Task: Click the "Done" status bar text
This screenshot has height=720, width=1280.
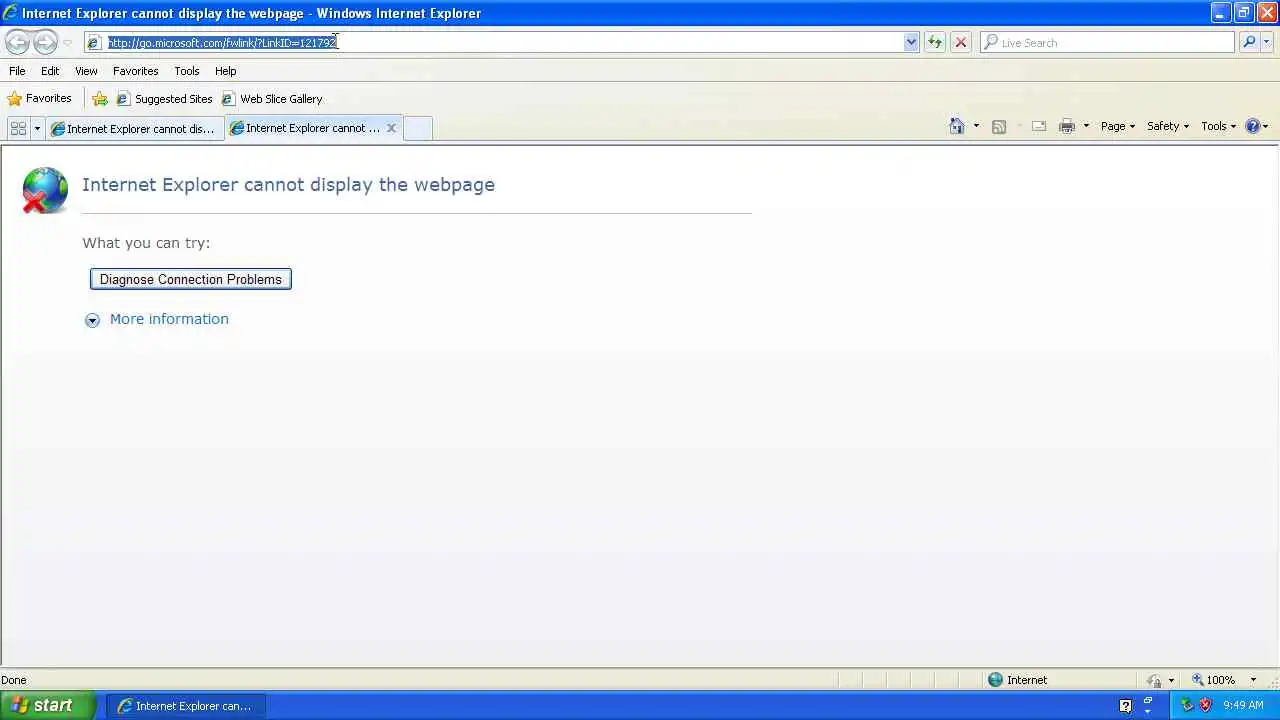Action: point(14,680)
